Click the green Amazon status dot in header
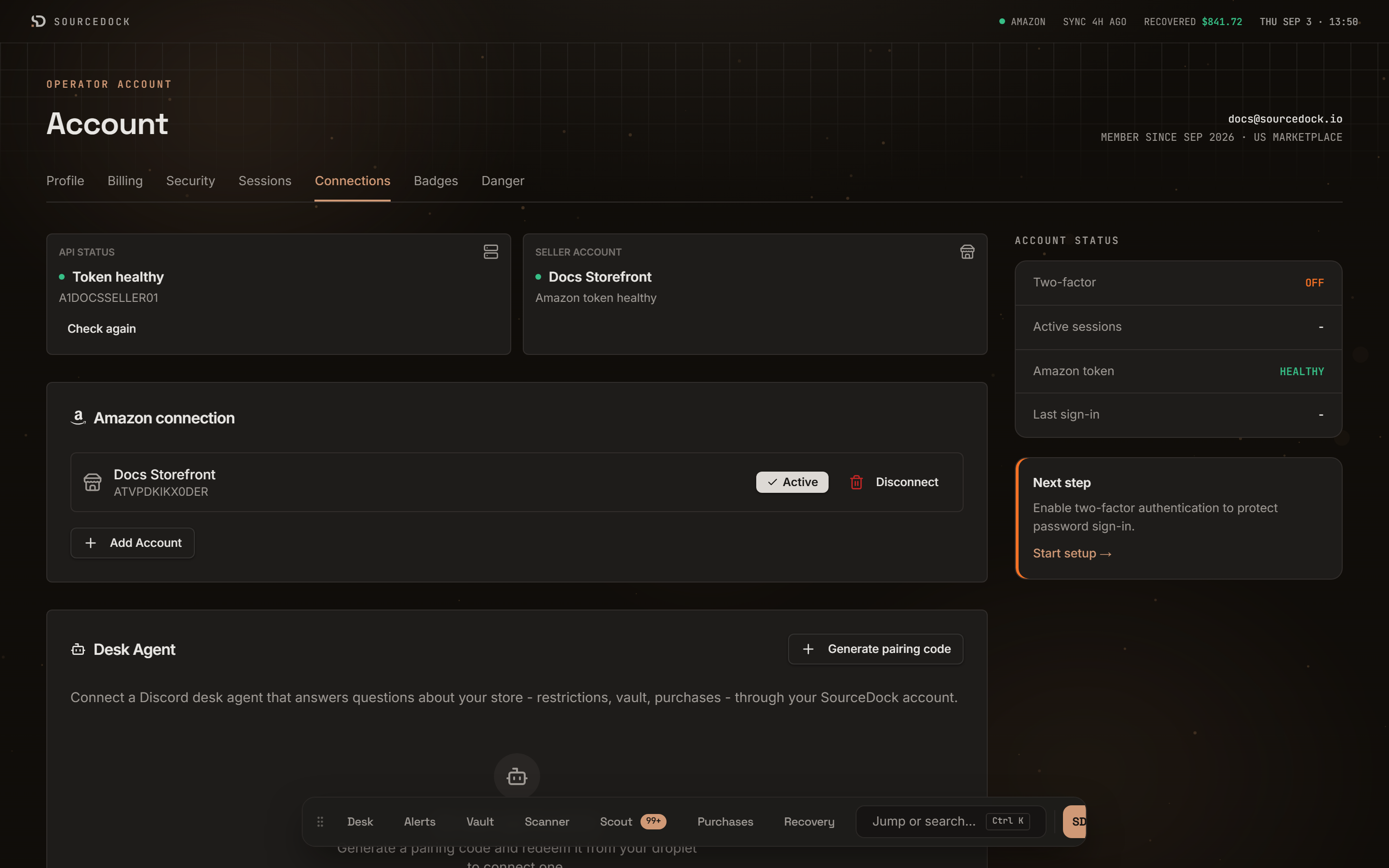The height and width of the screenshot is (868, 1389). (x=1002, y=21)
